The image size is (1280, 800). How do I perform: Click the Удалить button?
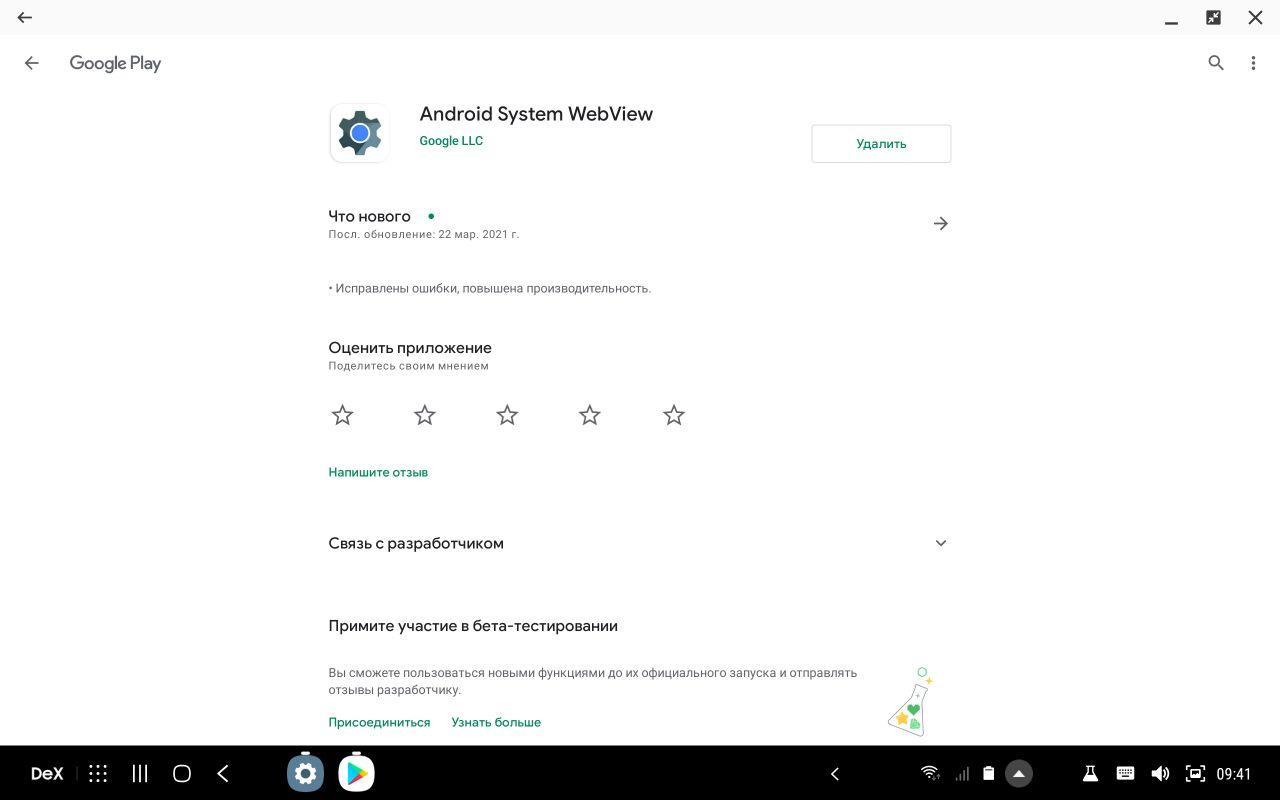[881, 144]
